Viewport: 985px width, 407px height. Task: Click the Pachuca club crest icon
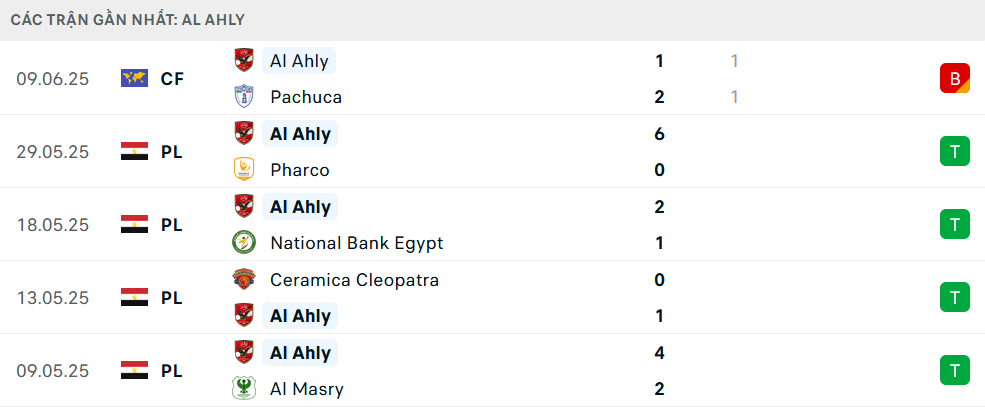[x=243, y=97]
